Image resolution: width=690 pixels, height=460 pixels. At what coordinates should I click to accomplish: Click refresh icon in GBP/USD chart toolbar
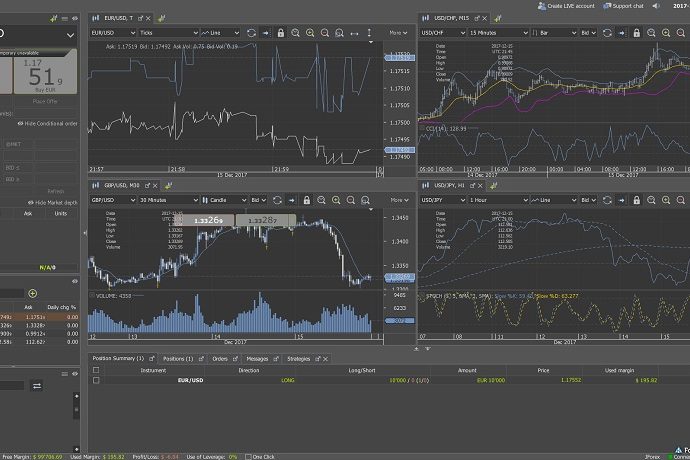point(277,200)
